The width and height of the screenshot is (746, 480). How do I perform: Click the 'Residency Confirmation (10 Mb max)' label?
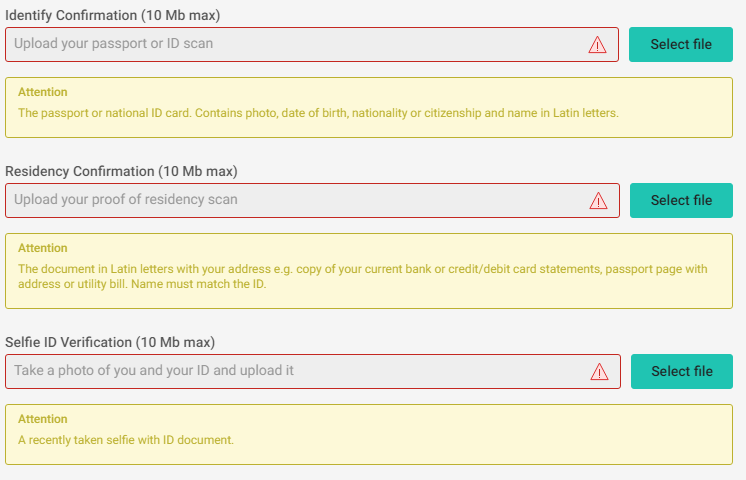click(x=121, y=171)
